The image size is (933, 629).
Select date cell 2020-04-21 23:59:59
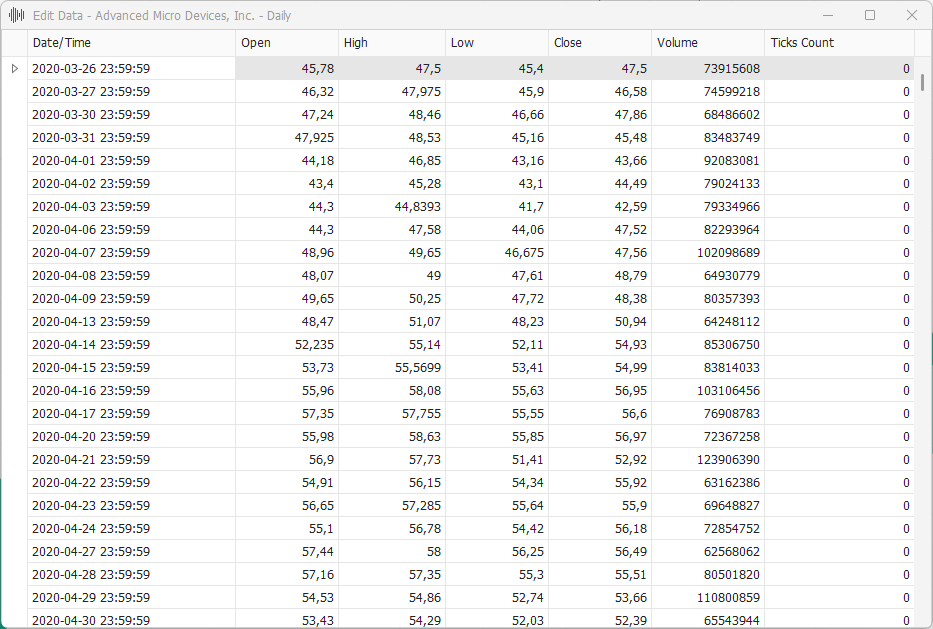coord(132,460)
